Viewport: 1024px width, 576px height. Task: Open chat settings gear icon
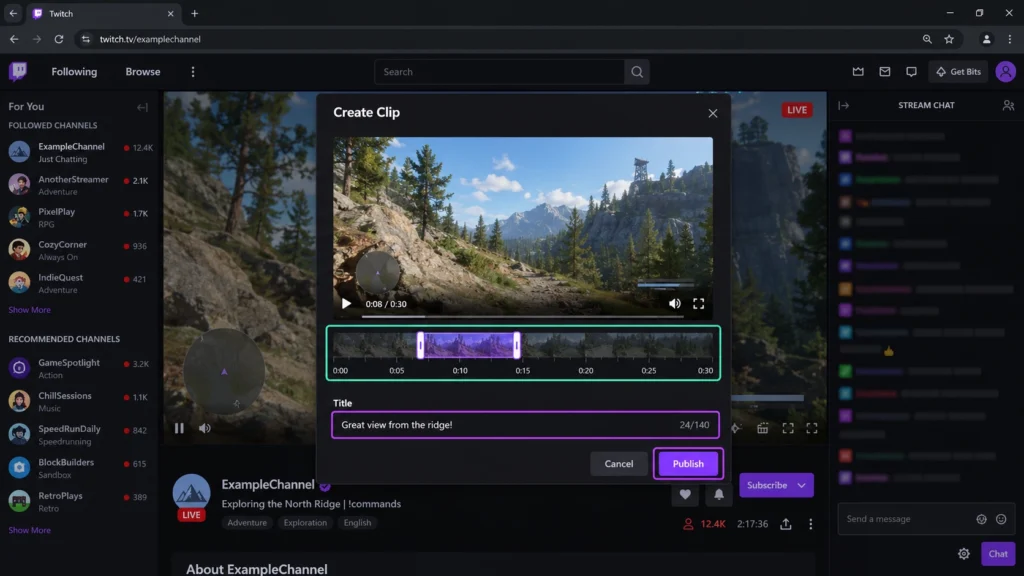pos(964,554)
